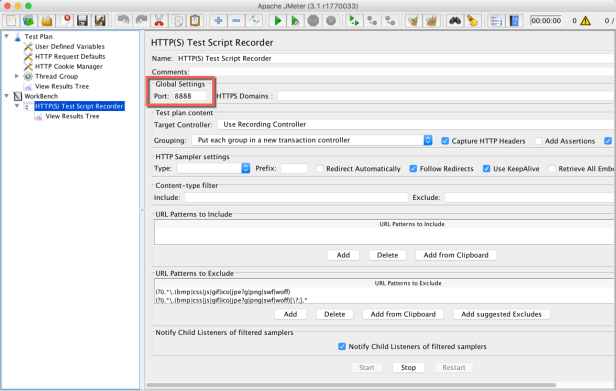Viewport: 616px width, 391px height.
Task: Enable the Retrieve All Embedded checkbox
Action: pos(552,169)
